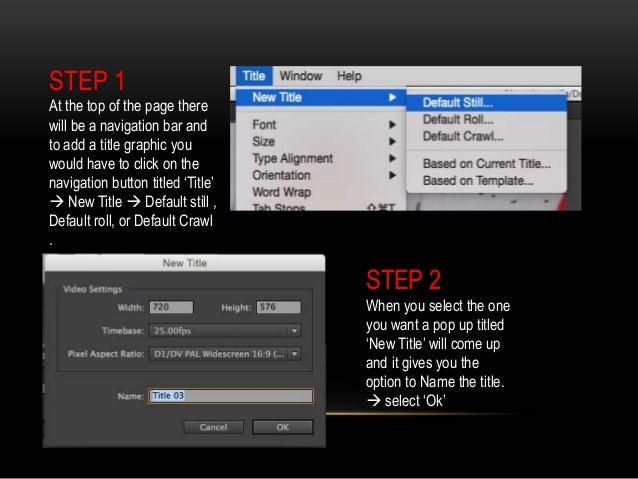The image size is (638, 479).
Task: Click the Cancel button in New Title dialog
Action: [x=214, y=427]
